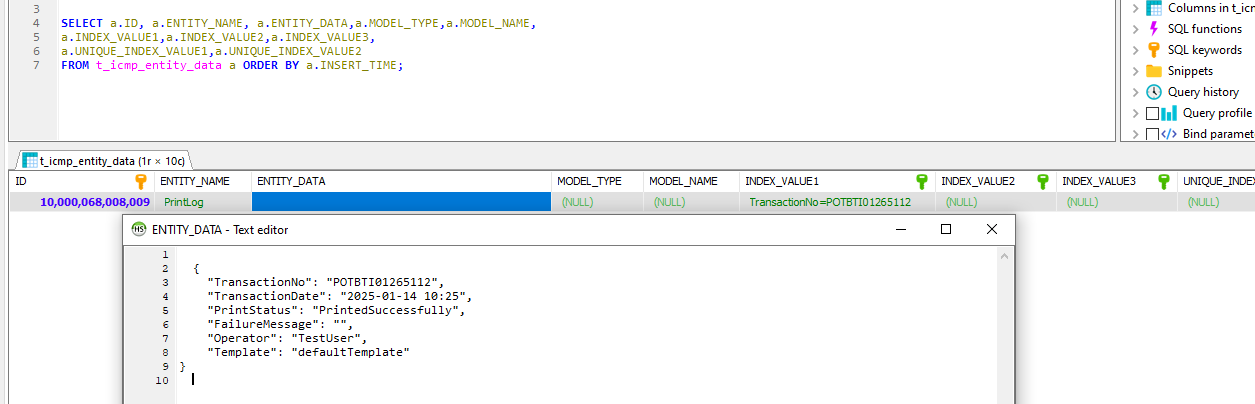
Task: Click the SQL functions lightning icon
Action: pyautogui.click(x=1153, y=29)
